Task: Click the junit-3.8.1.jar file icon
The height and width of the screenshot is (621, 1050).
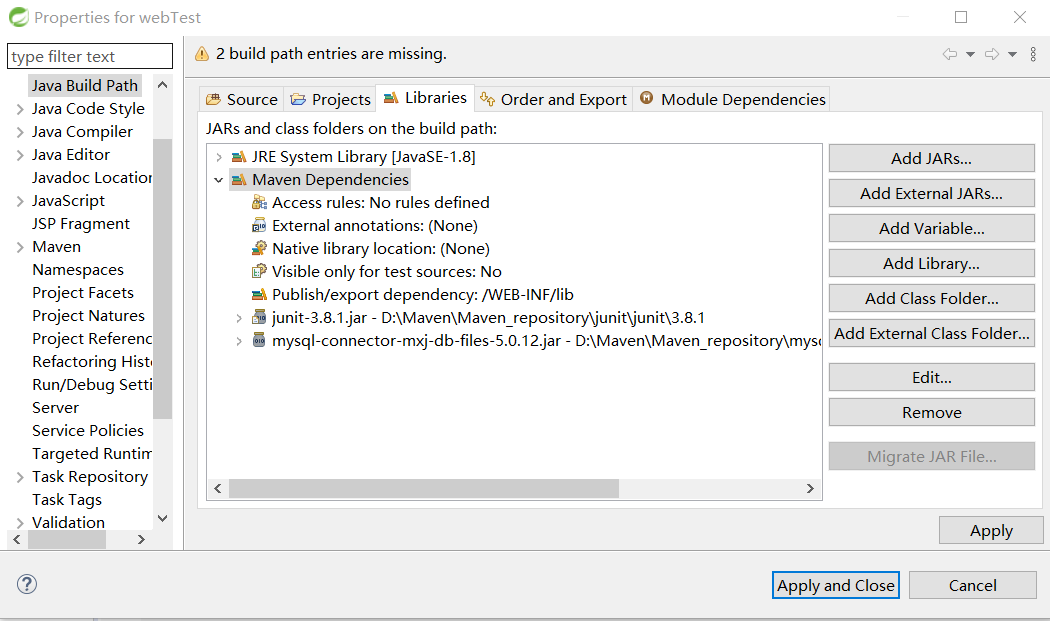Action: pos(259,318)
